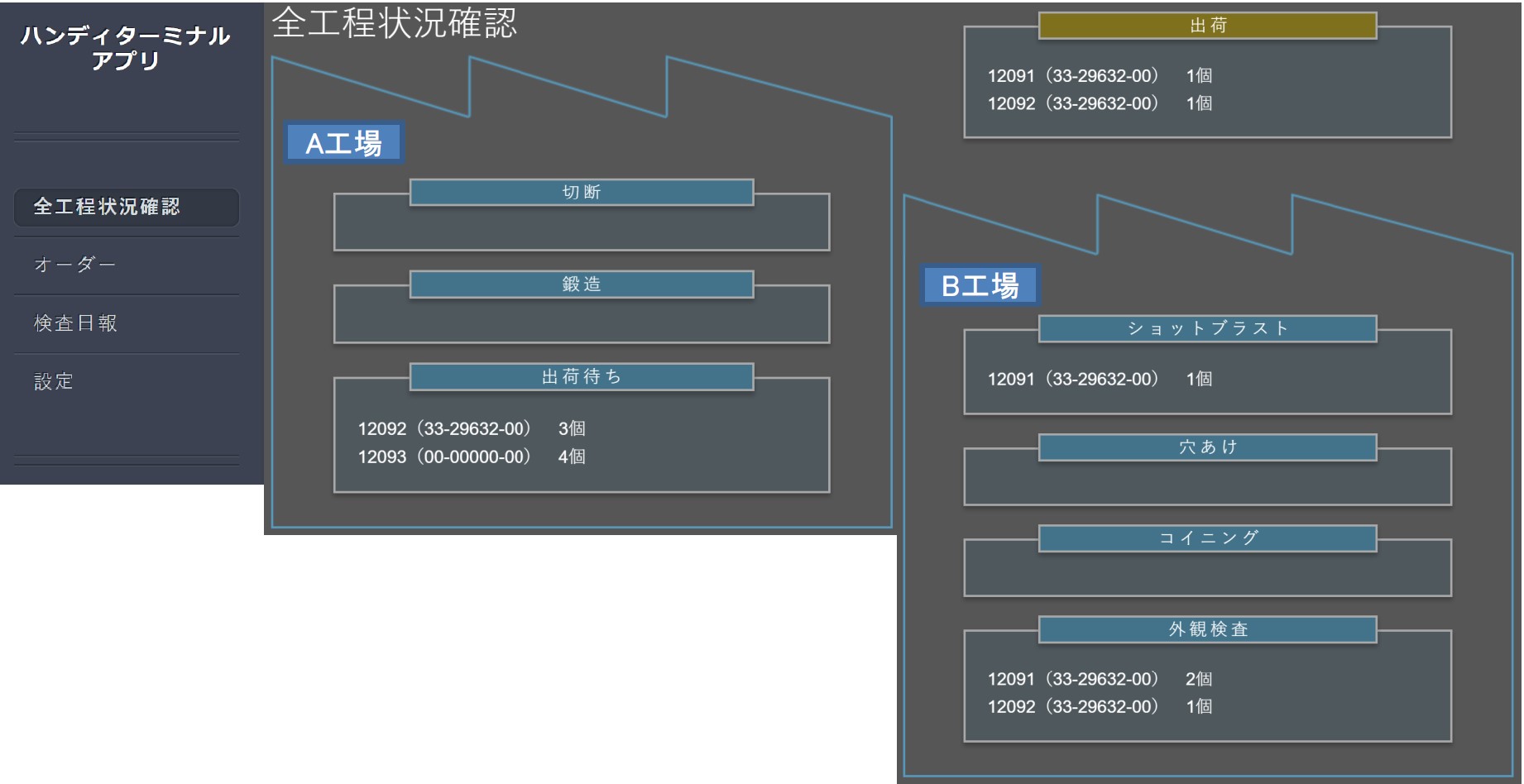Click the 穴あけ process header
The image size is (1524, 784).
coord(1208,447)
